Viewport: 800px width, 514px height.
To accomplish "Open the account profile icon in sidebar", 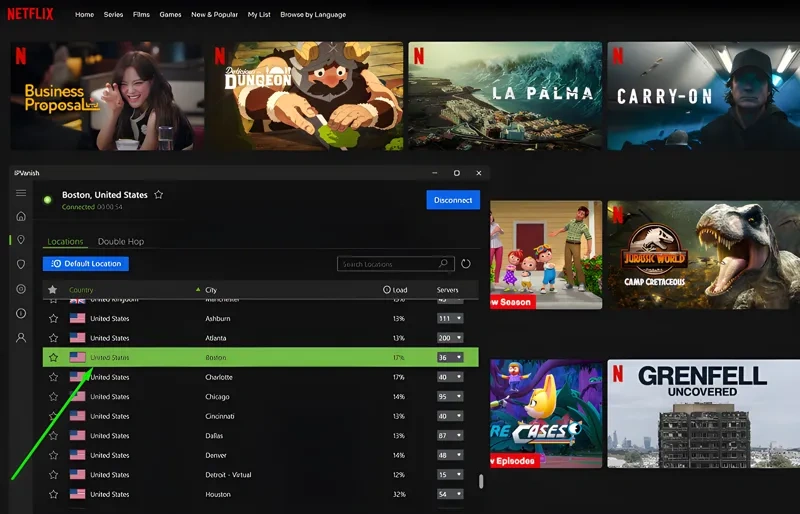I will tap(21, 338).
